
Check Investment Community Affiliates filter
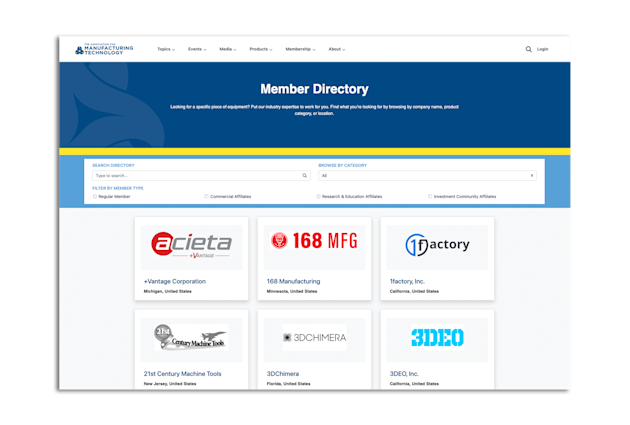click(430, 196)
